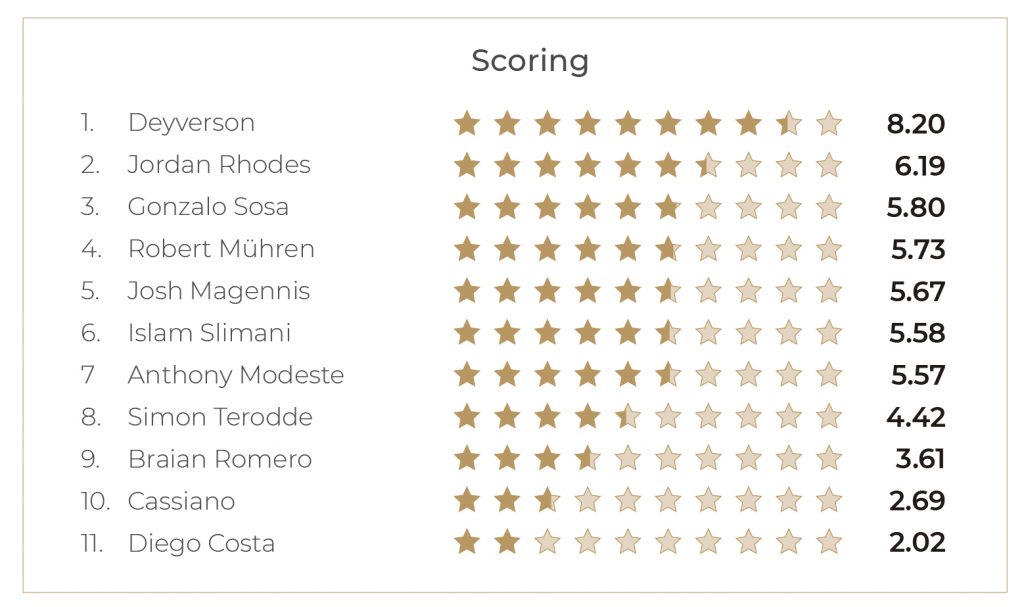
Task: Click the first star in Gonzalo Sosa's row
Action: [467, 208]
